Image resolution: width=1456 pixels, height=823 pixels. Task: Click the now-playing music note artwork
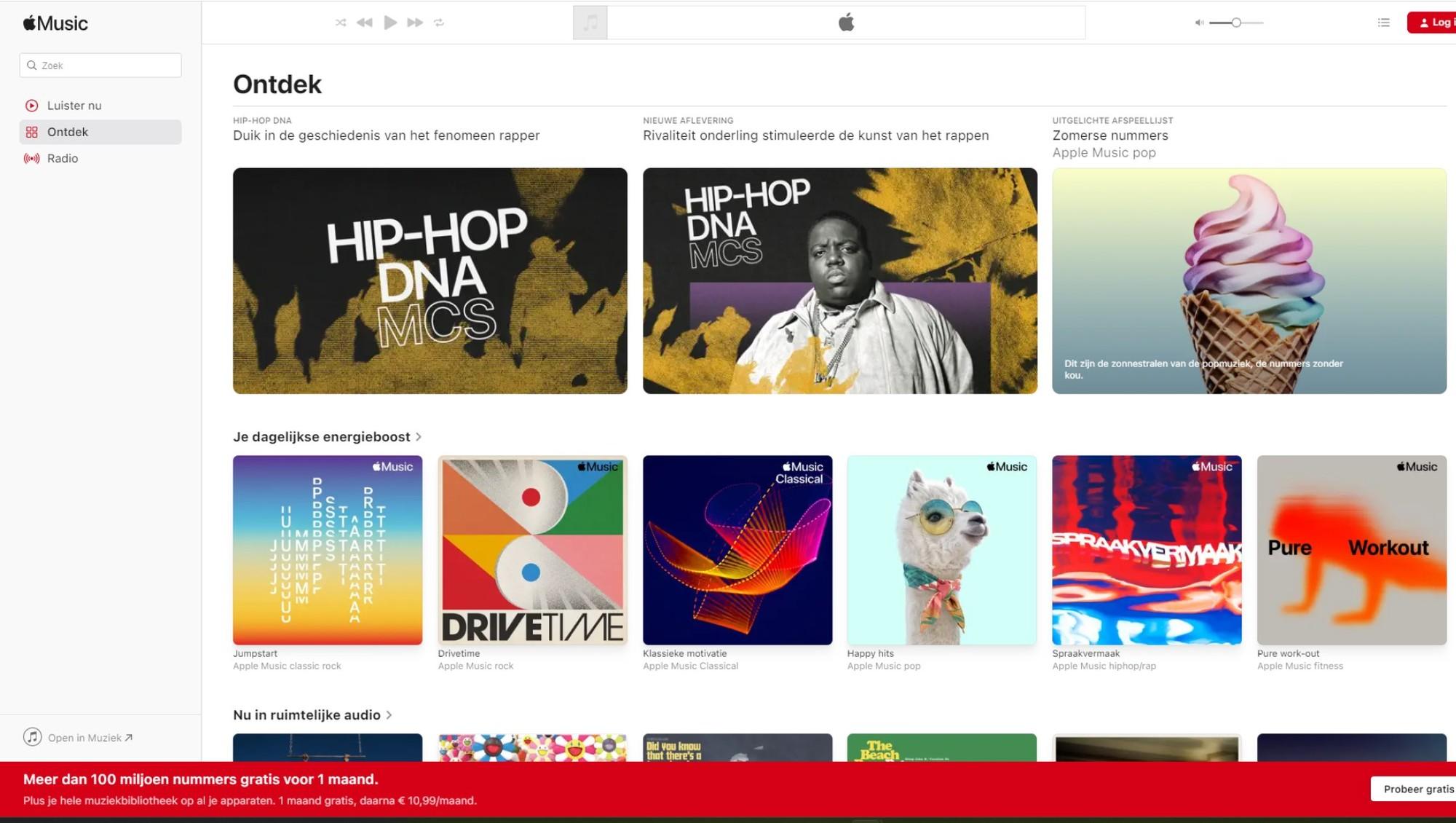coord(590,23)
